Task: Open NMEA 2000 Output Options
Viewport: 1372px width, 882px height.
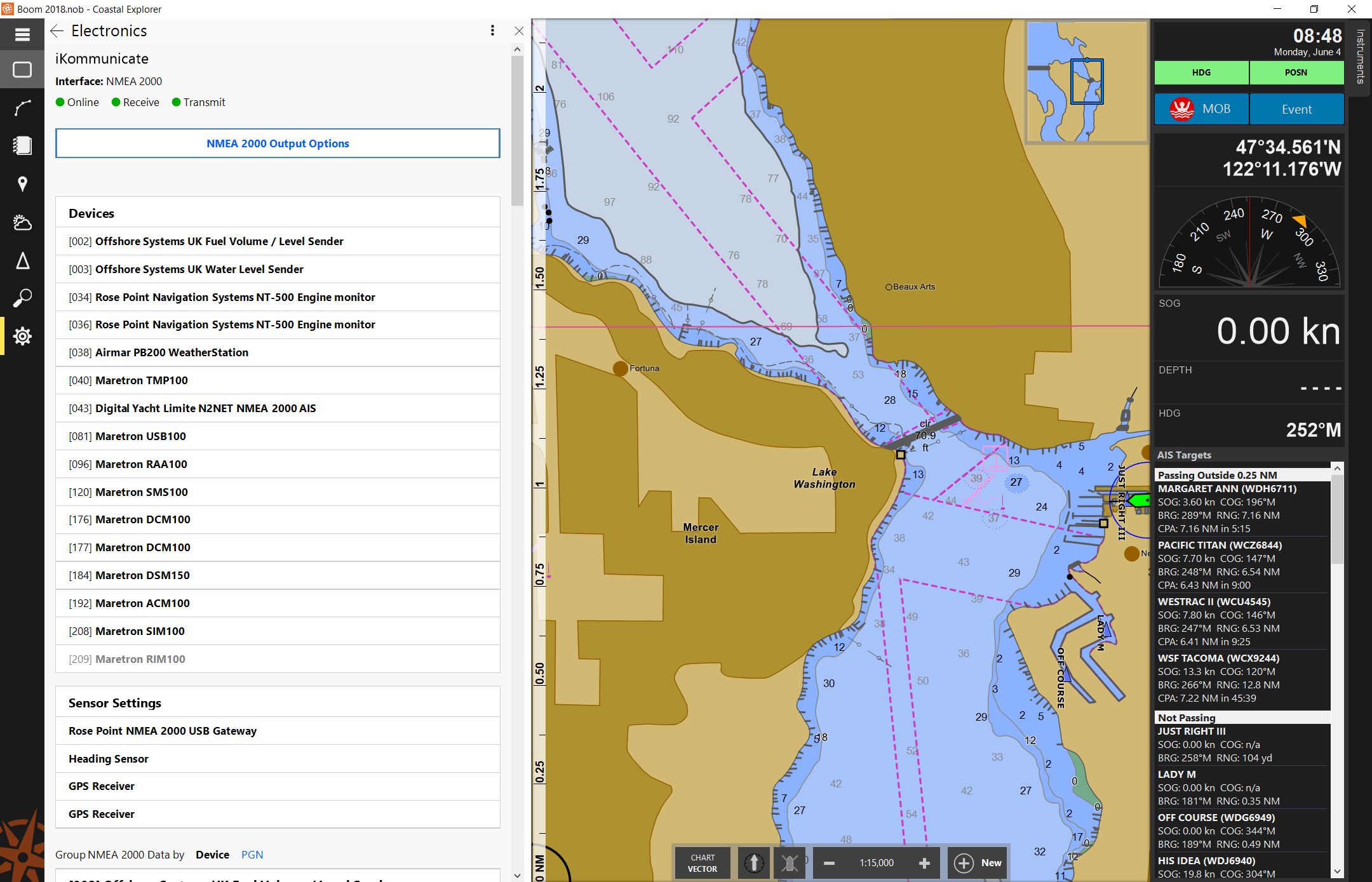Action: tap(278, 144)
